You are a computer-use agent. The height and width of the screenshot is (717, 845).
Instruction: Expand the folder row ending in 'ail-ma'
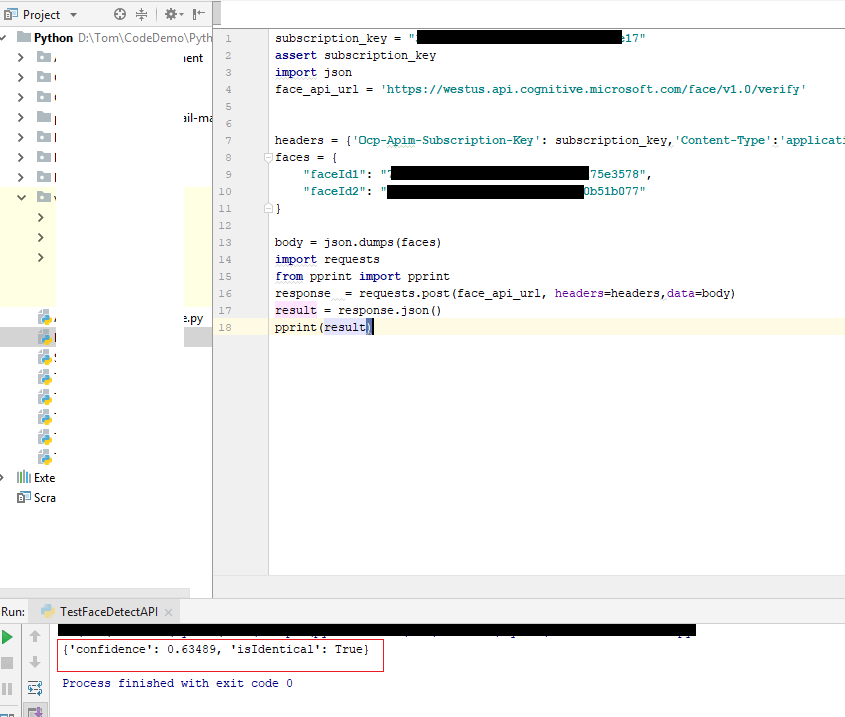coord(20,117)
